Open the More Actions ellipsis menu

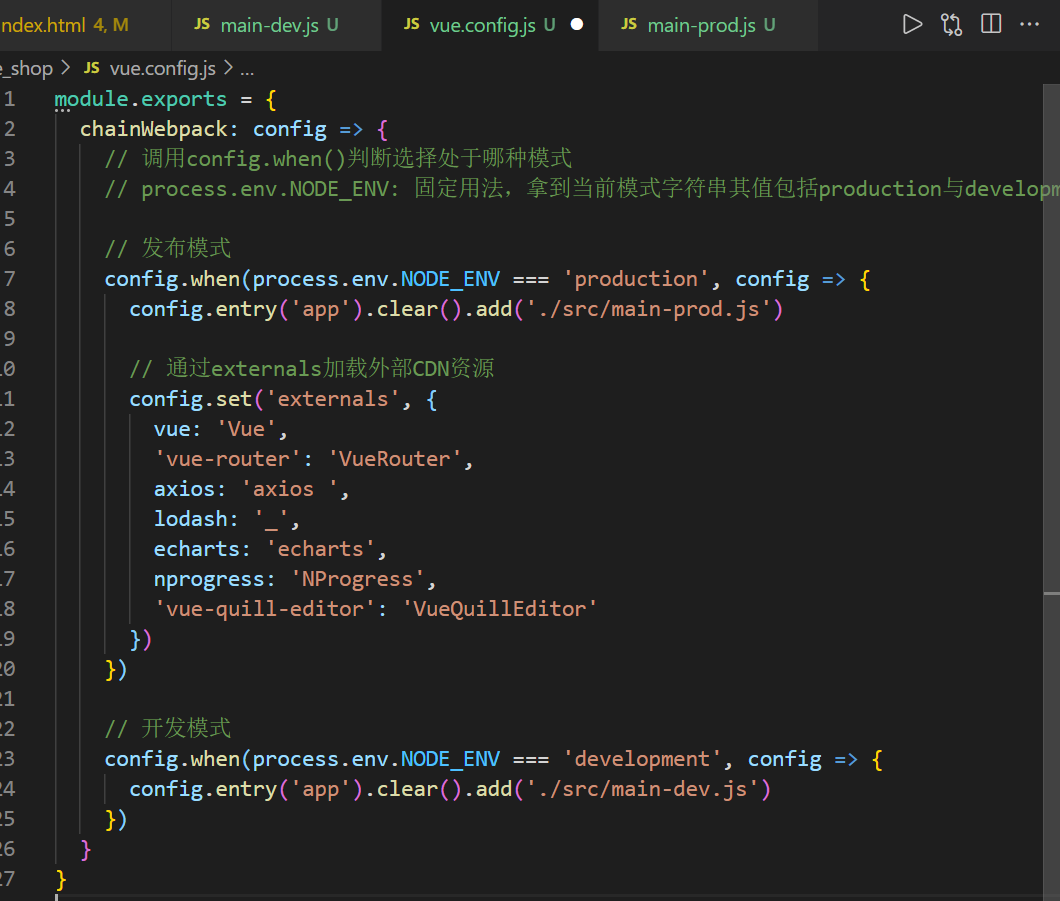pyautogui.click(x=1030, y=25)
